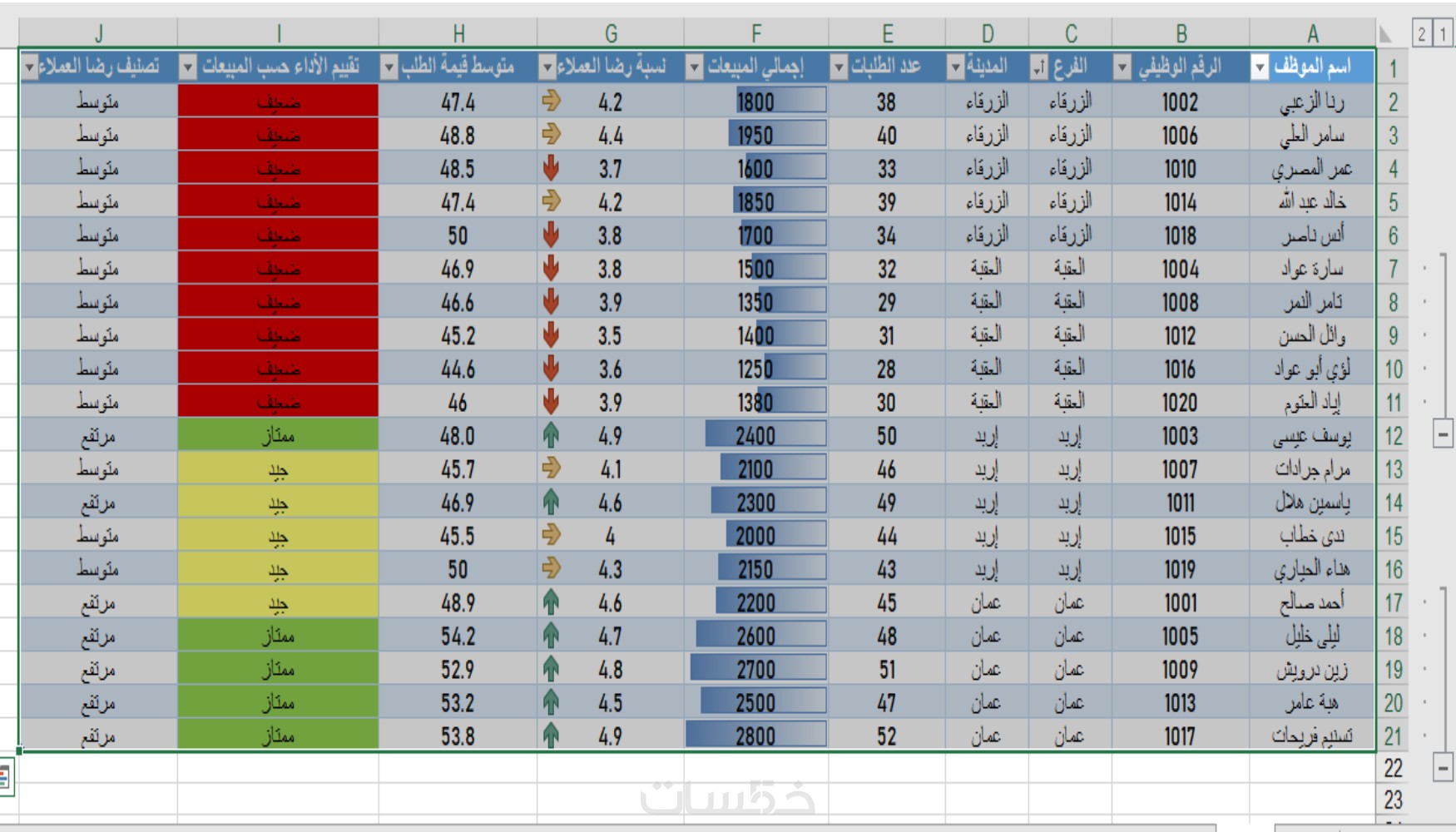Open the عدد الطلبات filter dropdown
The width and height of the screenshot is (1456, 832).
839,67
